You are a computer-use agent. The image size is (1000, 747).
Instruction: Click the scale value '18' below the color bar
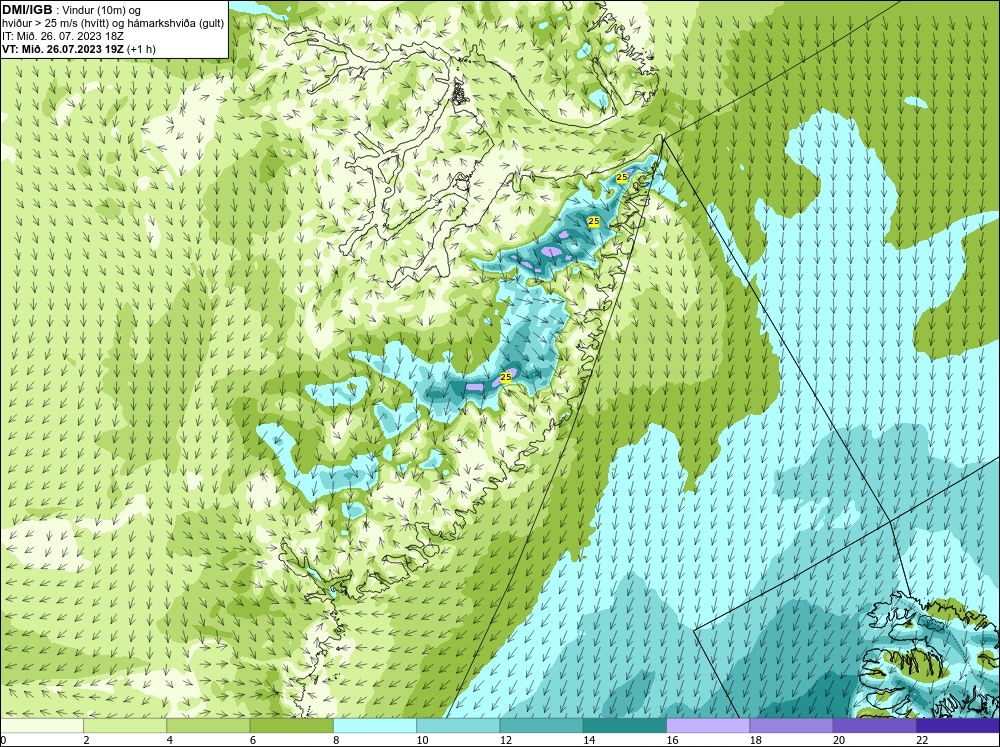coord(755,740)
